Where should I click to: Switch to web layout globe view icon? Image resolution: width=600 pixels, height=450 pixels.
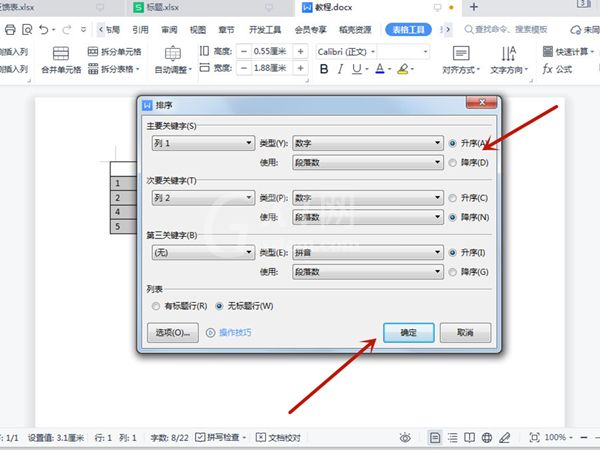[487, 437]
